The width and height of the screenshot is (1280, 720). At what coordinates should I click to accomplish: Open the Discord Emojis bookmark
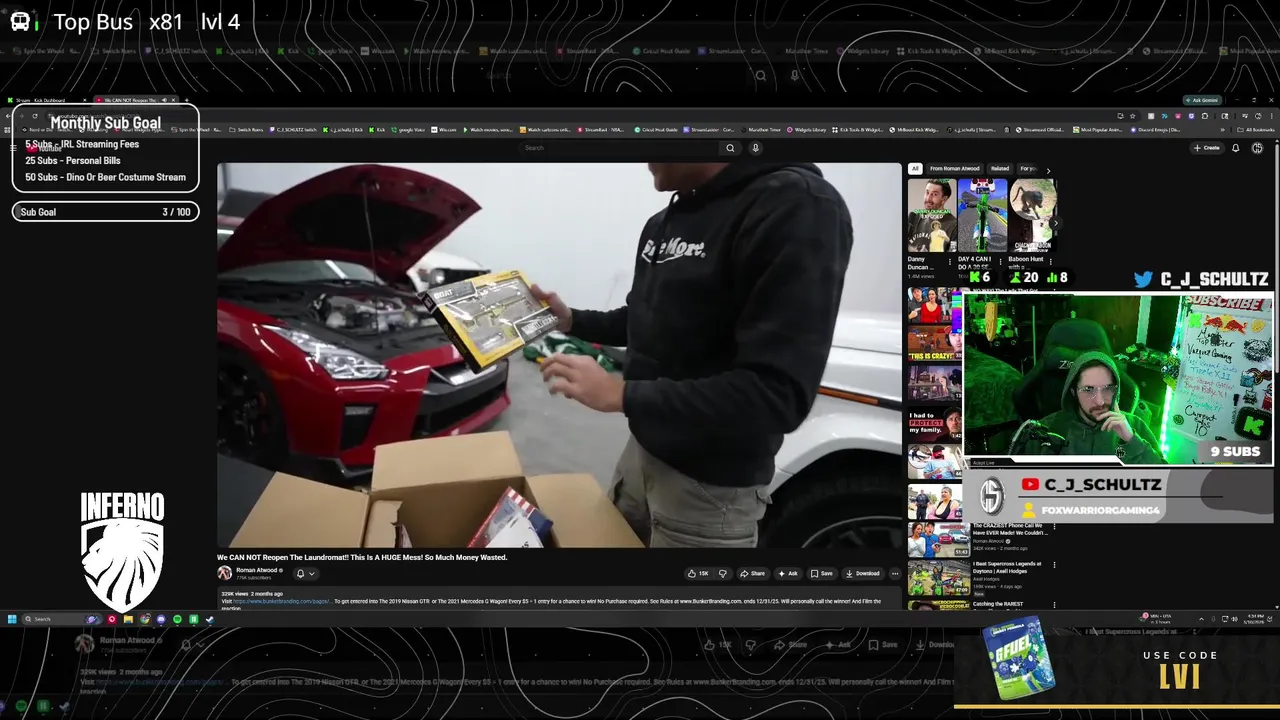pos(1156,129)
